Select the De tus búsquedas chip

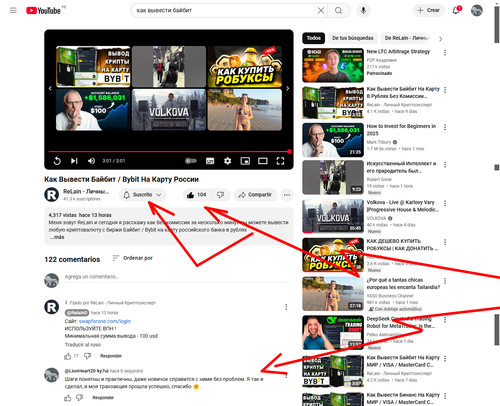[x=353, y=38]
